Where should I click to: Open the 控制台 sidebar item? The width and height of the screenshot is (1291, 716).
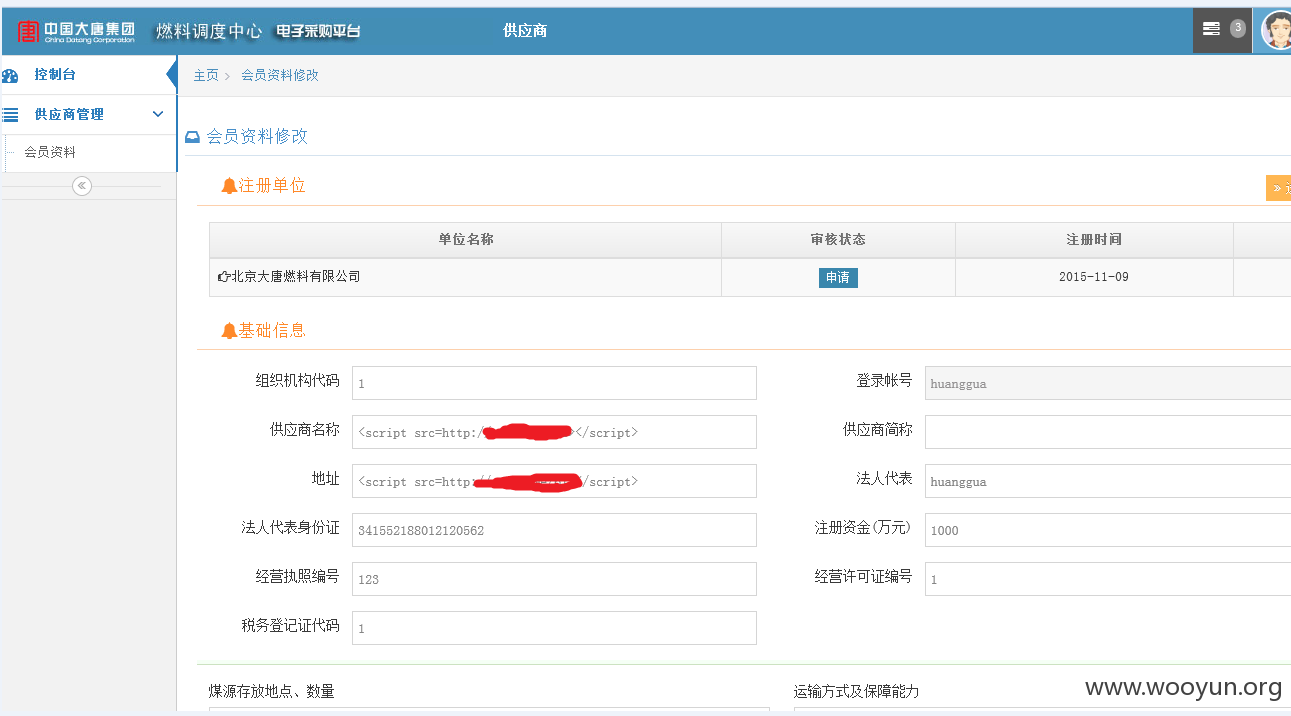point(88,75)
